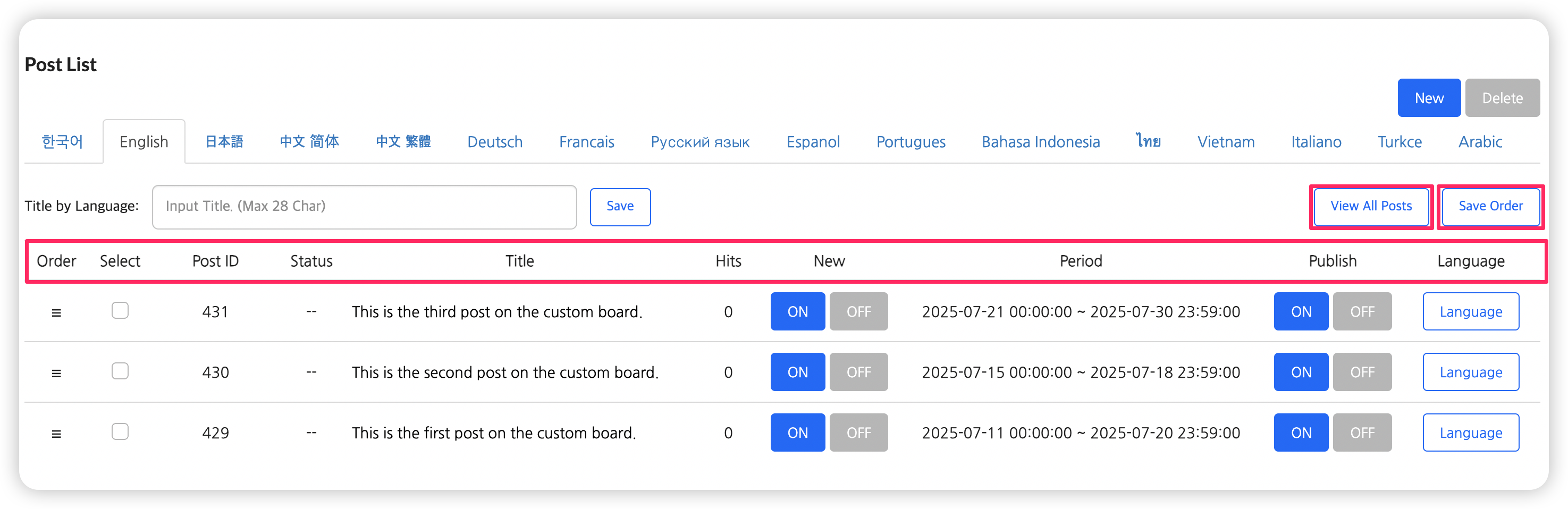
Task: Click drag handle icon for post 430
Action: [56, 373]
